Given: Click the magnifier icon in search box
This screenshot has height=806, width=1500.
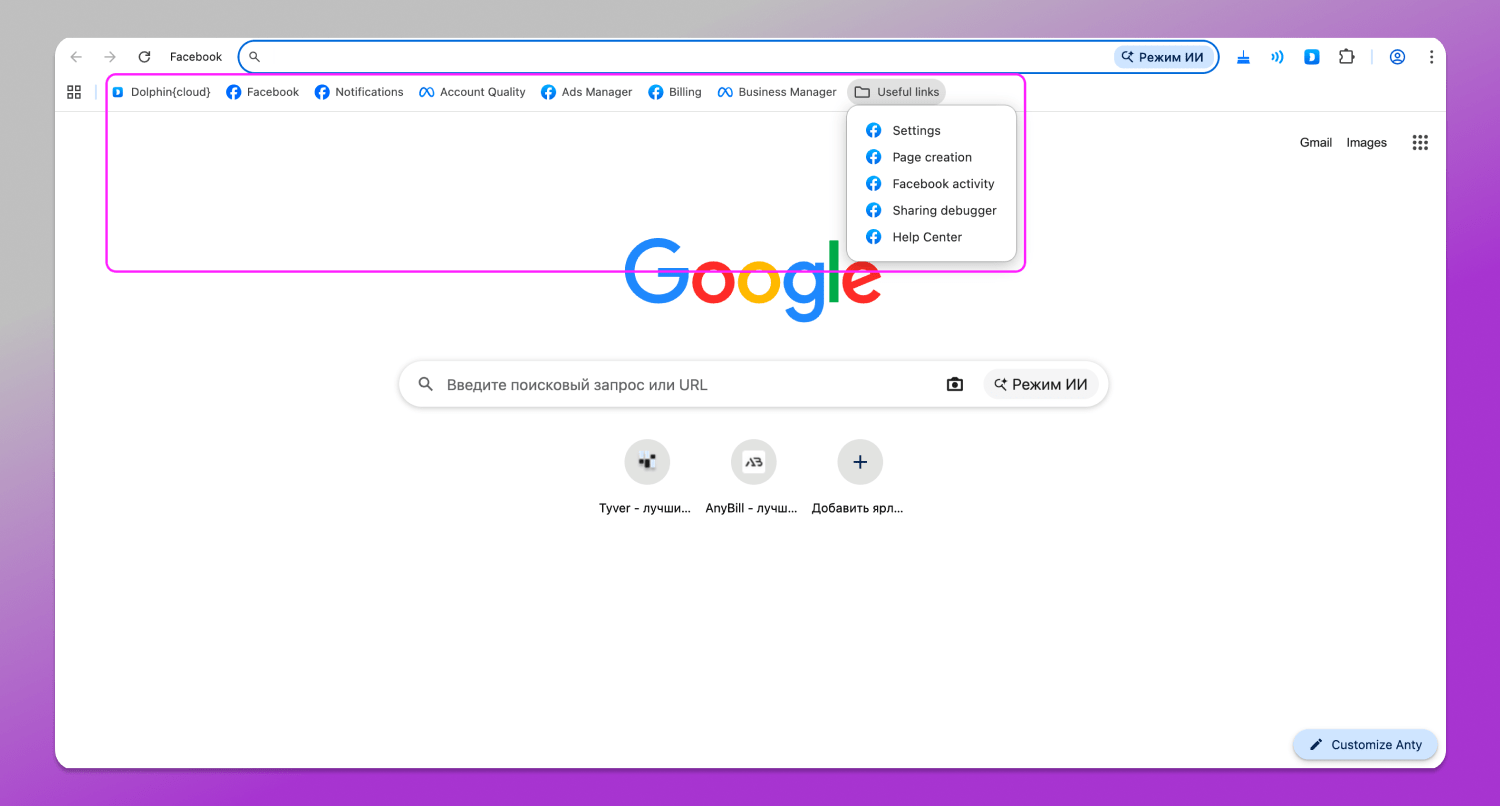Looking at the screenshot, I should (x=426, y=385).
